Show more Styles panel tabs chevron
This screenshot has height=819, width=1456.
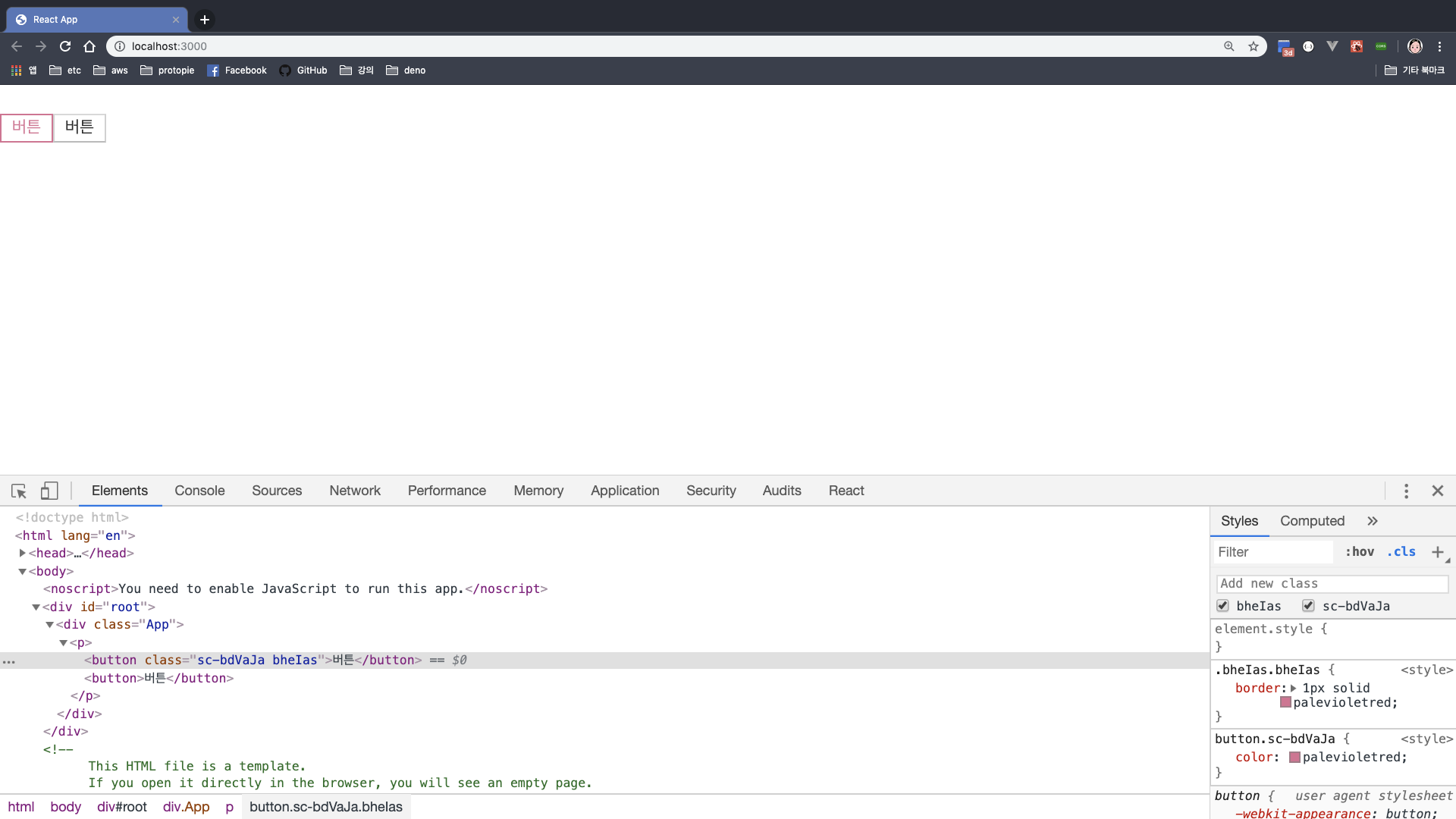click(1373, 521)
